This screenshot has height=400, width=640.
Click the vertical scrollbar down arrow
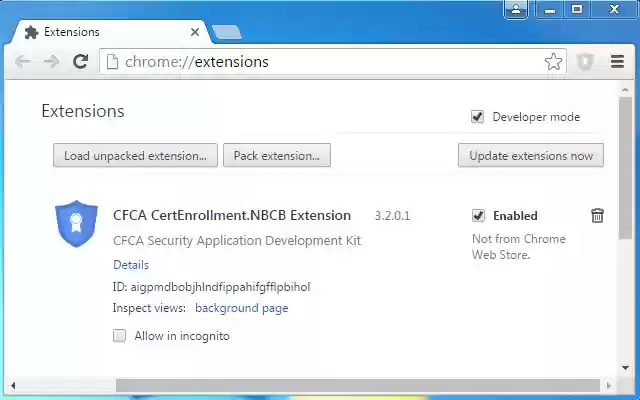[625, 368]
